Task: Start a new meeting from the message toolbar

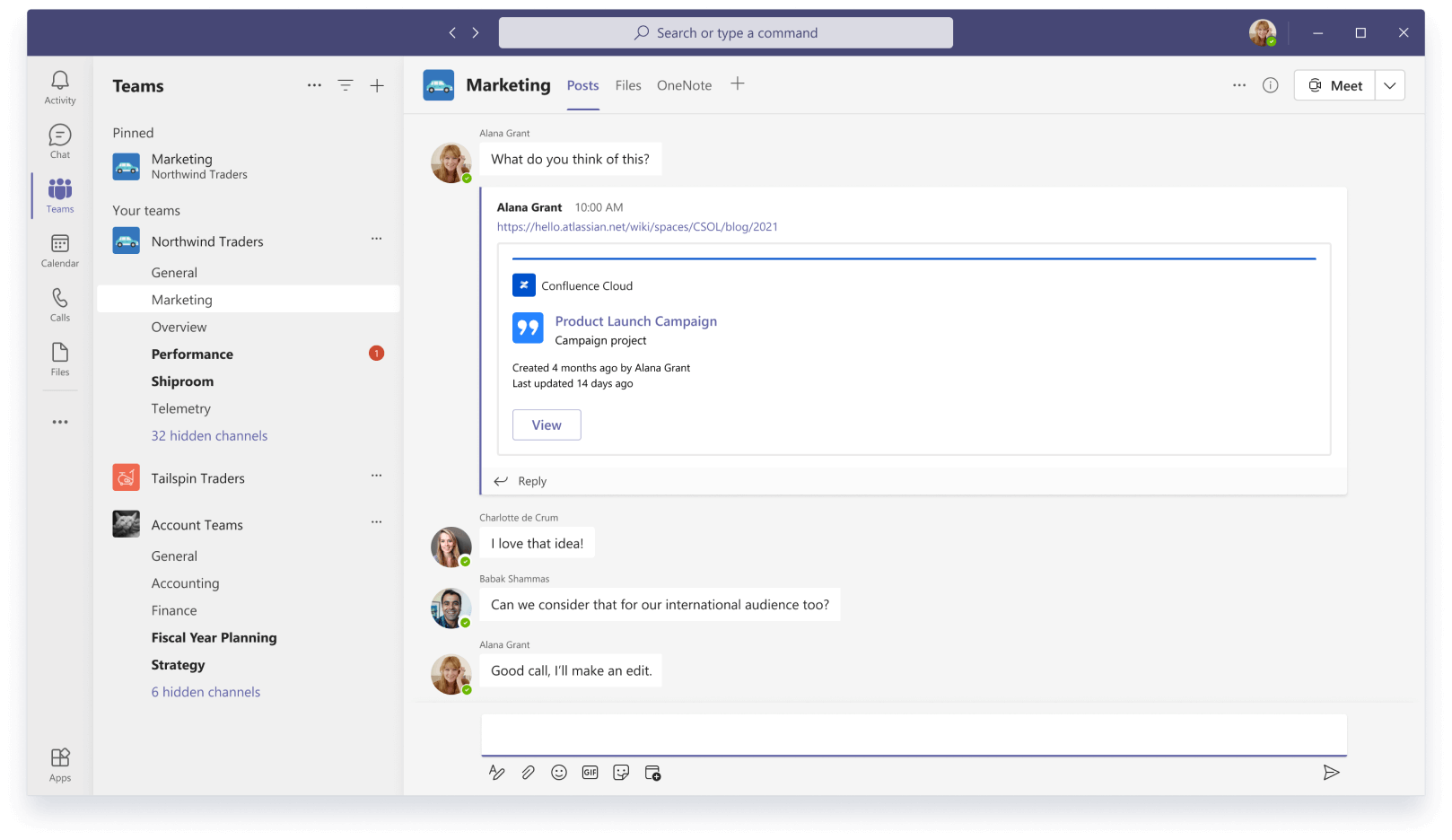Action: coord(652,772)
